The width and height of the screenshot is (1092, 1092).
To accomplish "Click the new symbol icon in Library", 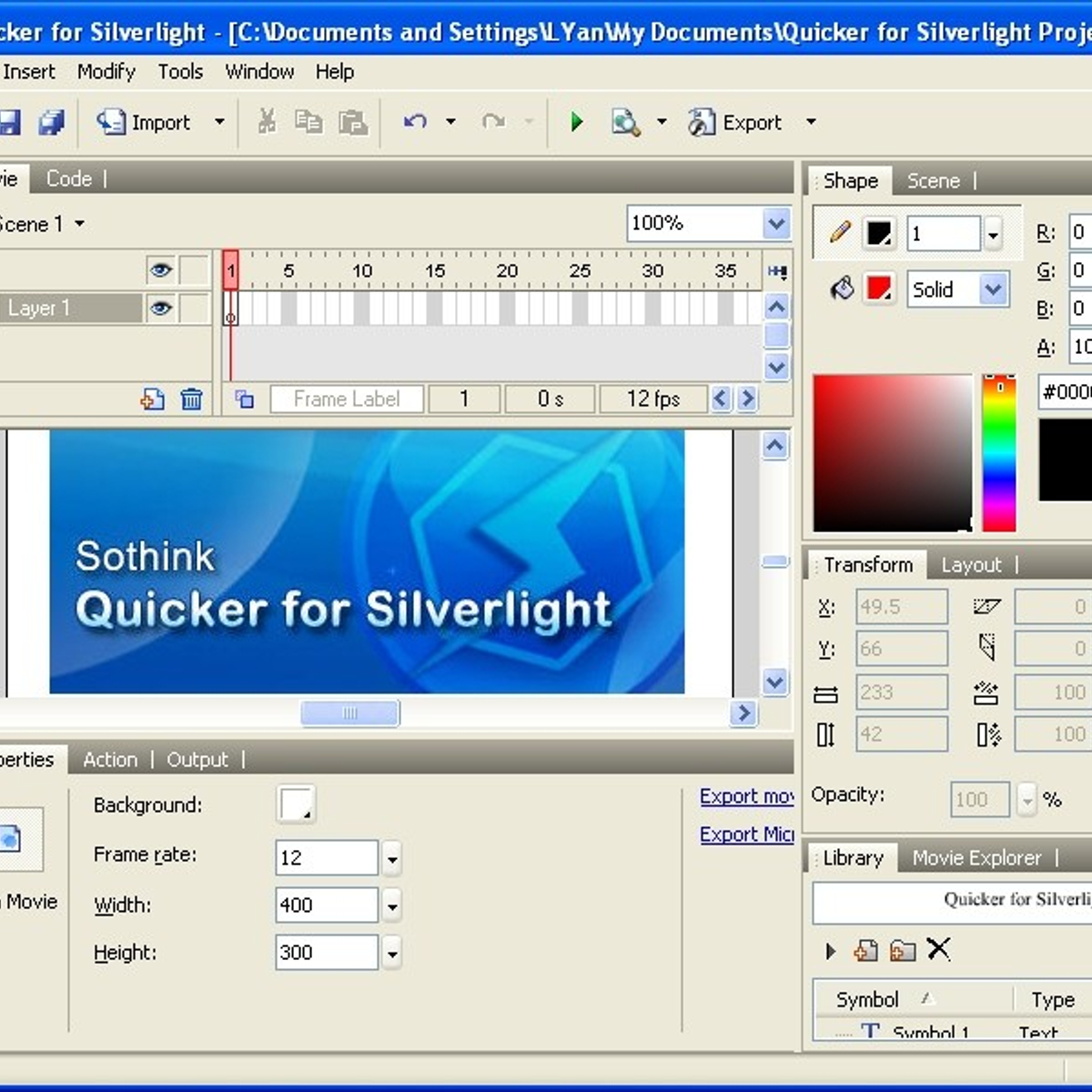I will tap(865, 951).
